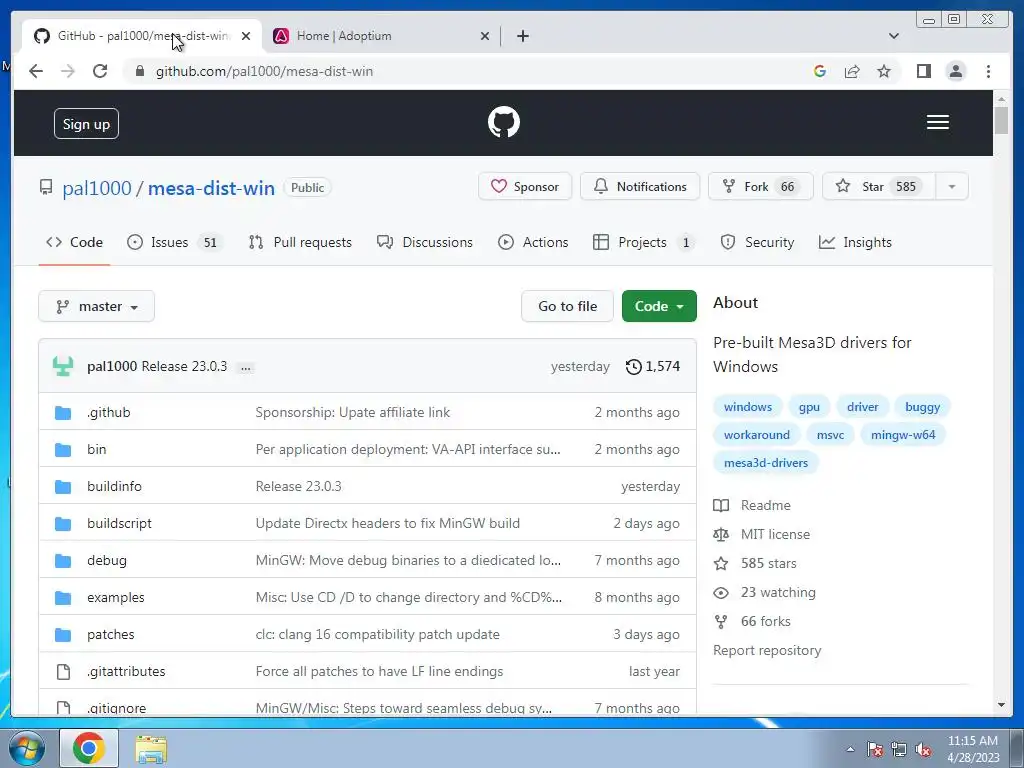Screen dimensions: 1024x768
Task: Fork the repository
Action: coord(761,187)
